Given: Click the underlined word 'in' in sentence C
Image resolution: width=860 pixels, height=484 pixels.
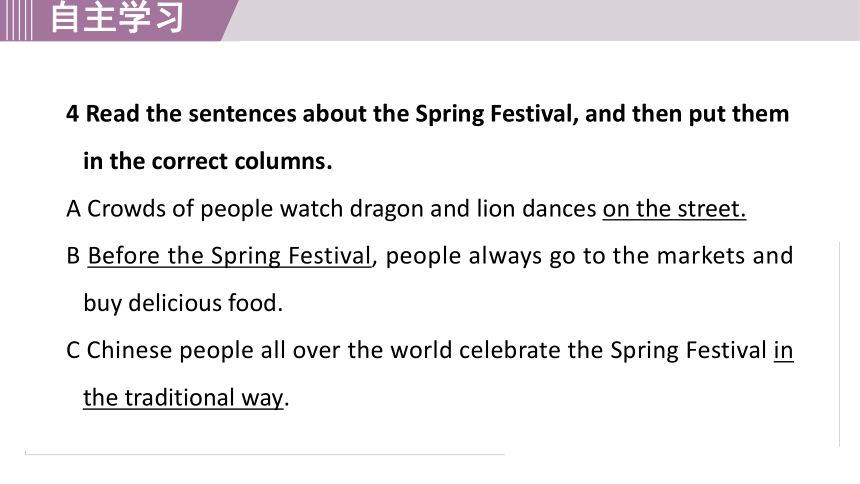Looking at the screenshot, I should pos(784,350).
